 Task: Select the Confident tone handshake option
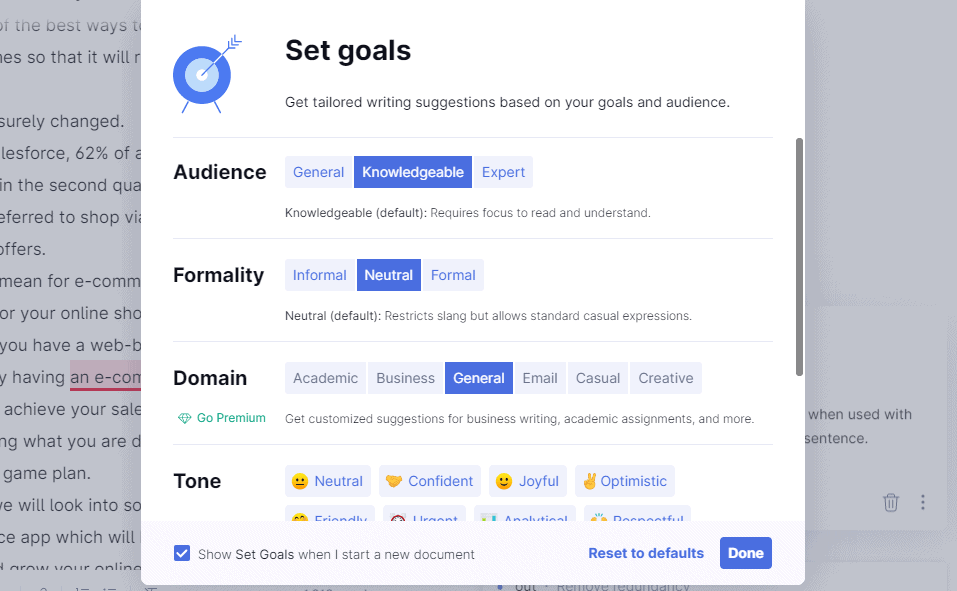pos(430,481)
